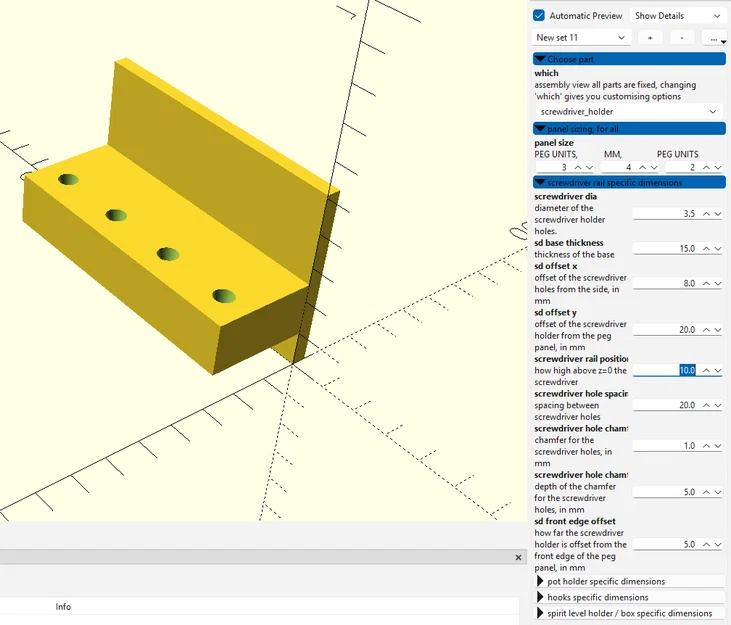Viewport: 731px width, 625px height.
Task: Decrease the MM panel size value
Action: point(654,167)
